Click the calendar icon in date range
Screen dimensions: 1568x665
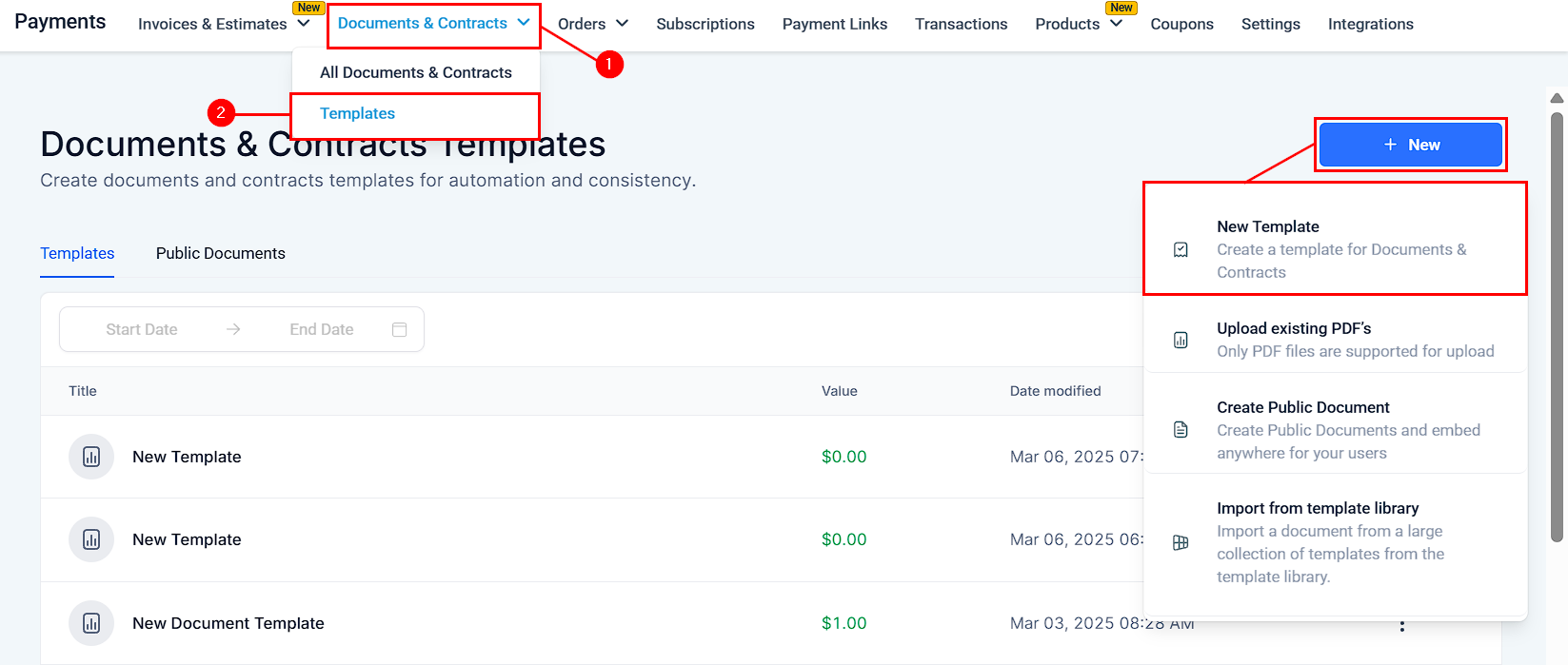[x=400, y=329]
